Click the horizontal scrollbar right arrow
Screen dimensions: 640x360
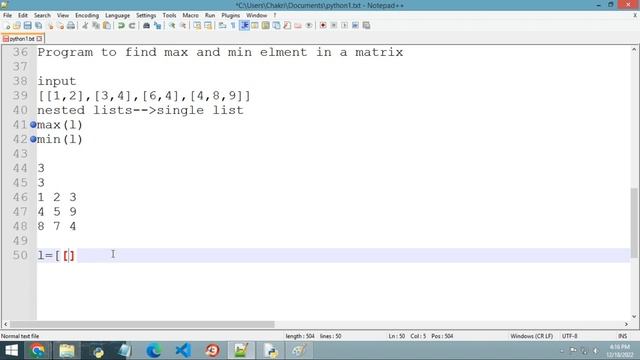click(626, 324)
